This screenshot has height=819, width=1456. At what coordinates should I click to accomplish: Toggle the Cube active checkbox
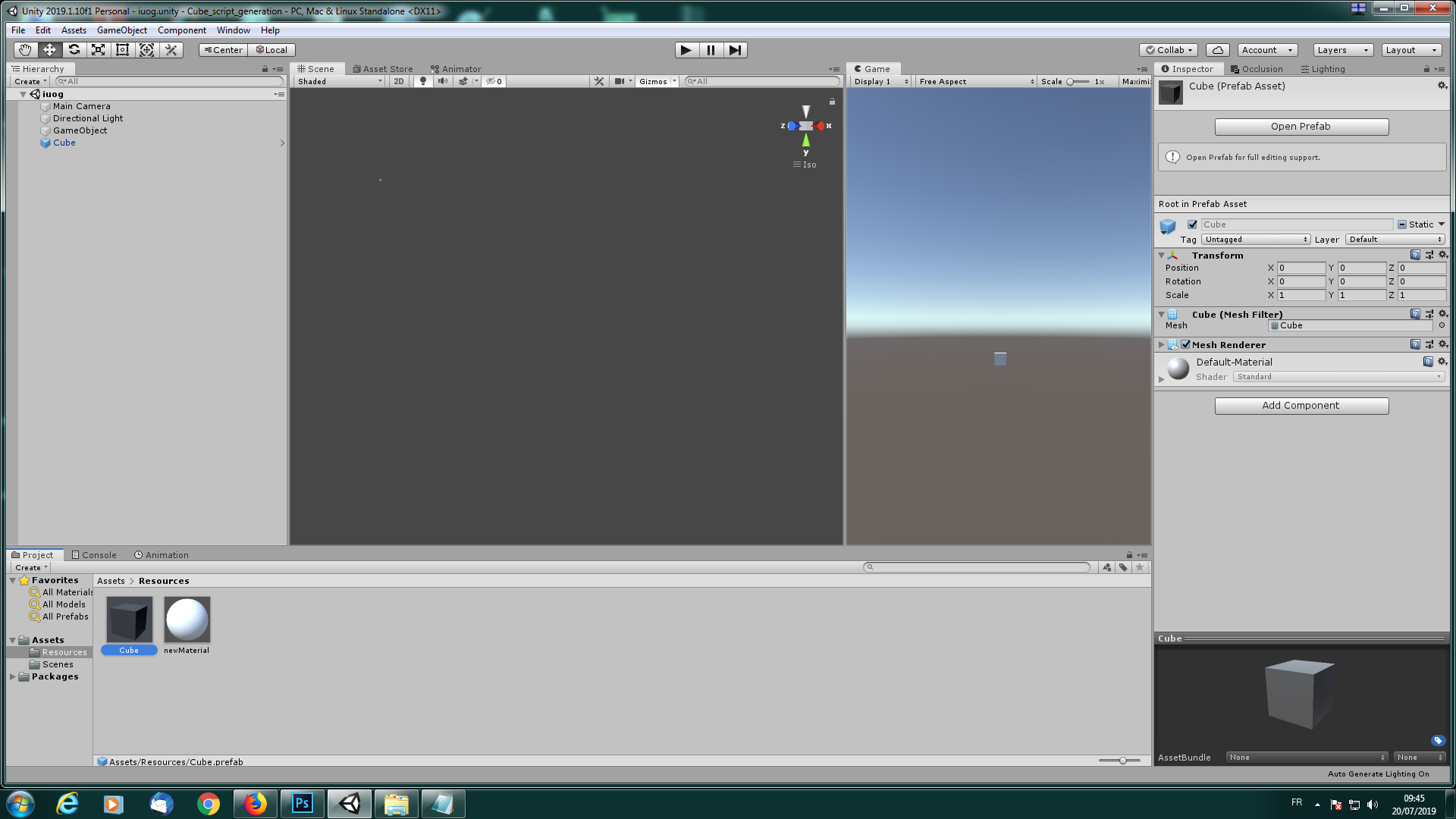tap(1192, 224)
